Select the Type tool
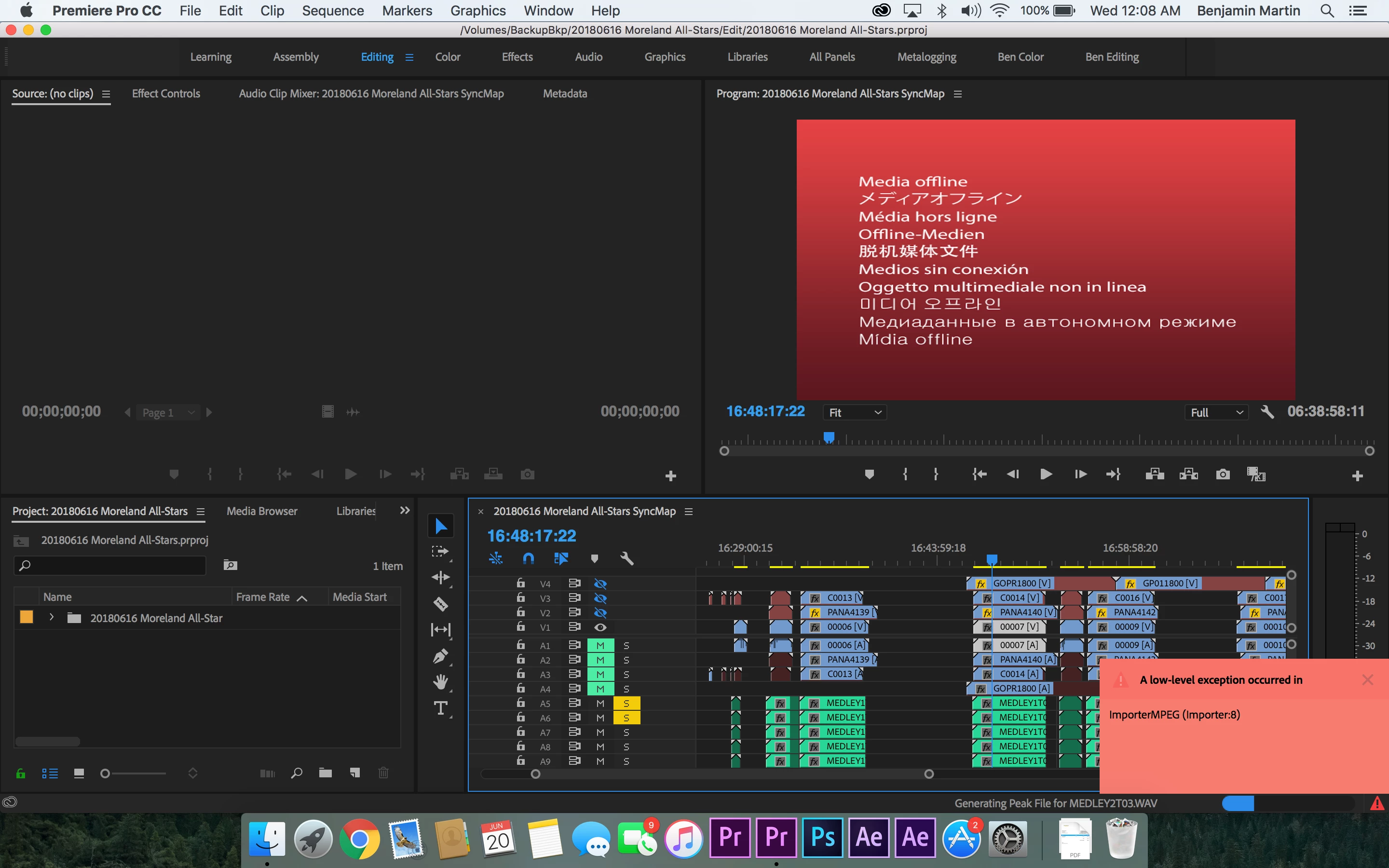Screen dimensions: 1389x868 pos(440,708)
